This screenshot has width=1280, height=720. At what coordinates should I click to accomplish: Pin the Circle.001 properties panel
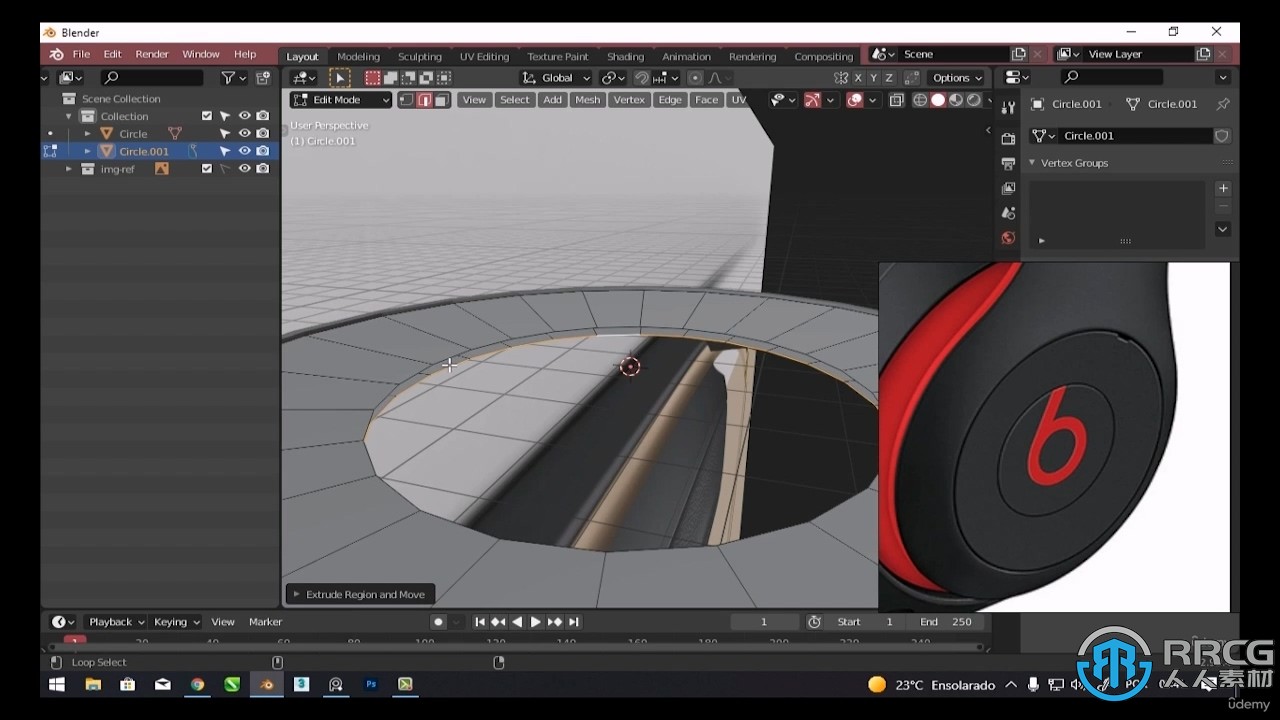1222,104
